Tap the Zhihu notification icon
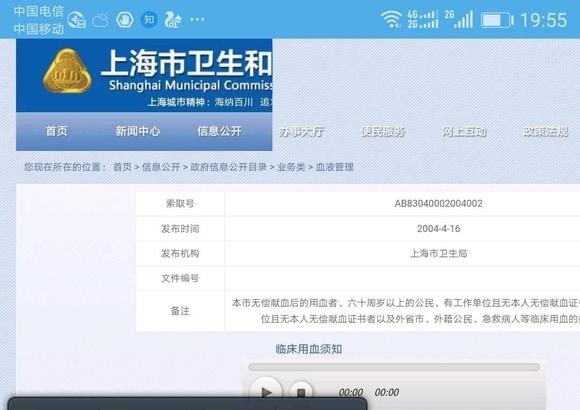The image size is (580, 410). point(149,19)
